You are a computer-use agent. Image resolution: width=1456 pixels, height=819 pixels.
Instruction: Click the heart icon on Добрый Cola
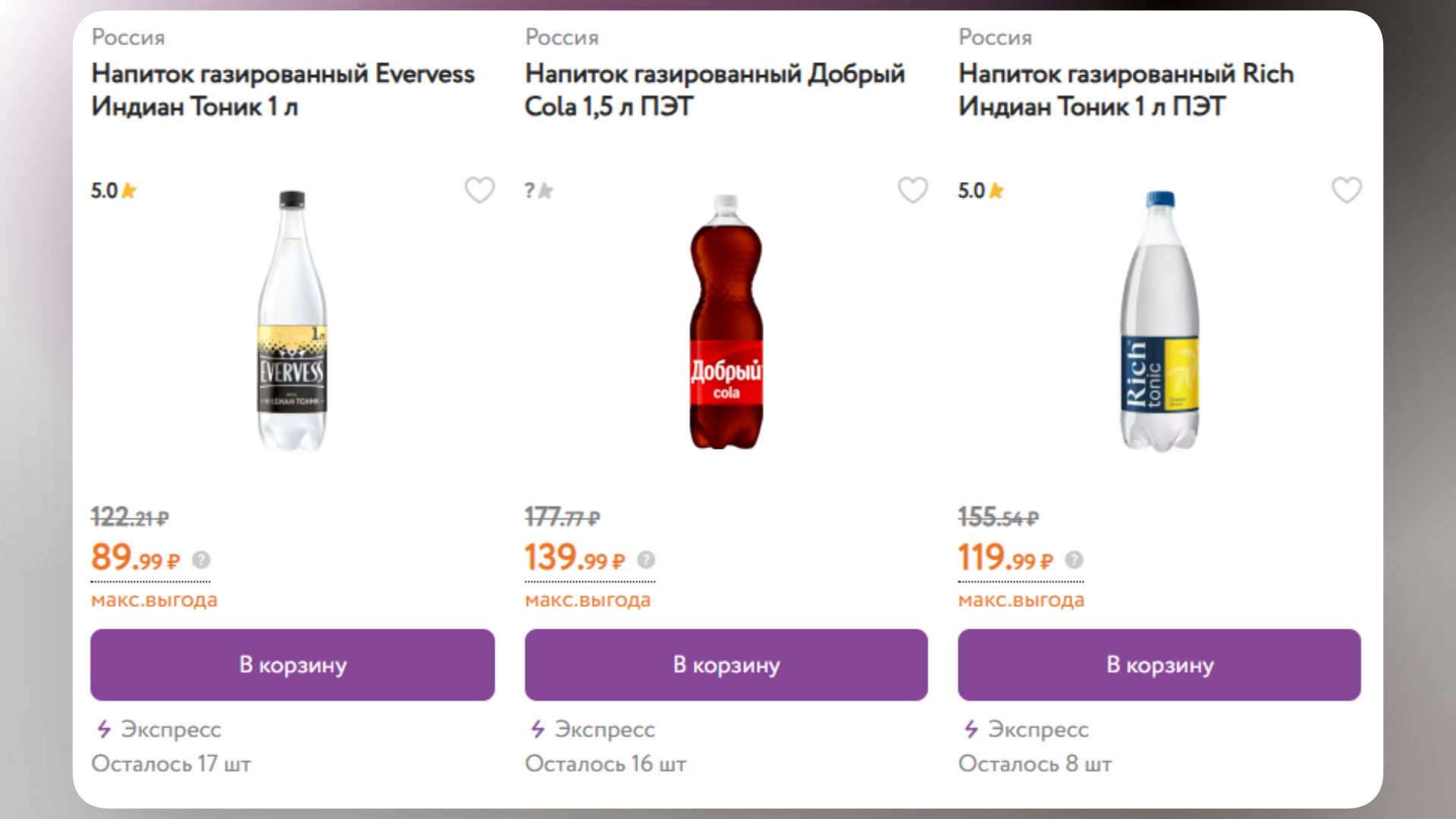[x=913, y=190]
